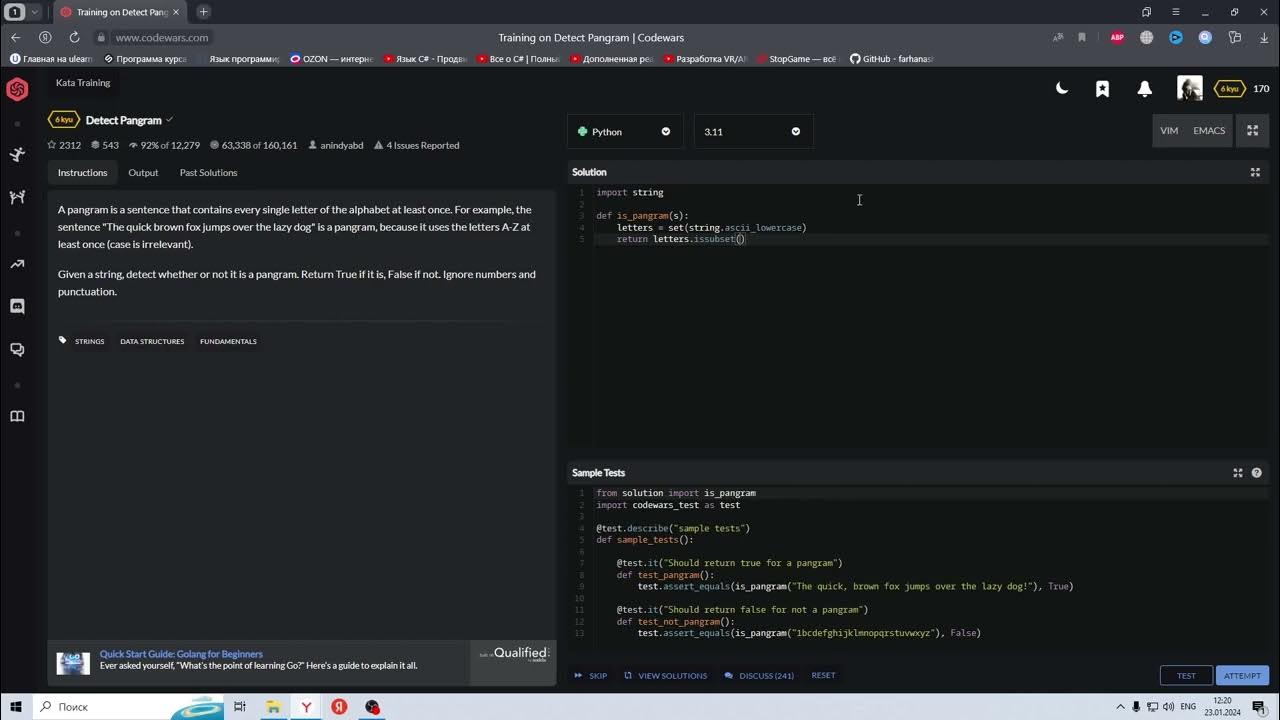Click the ATTEMPT button
Screen dimensions: 1280x720
click(x=1242, y=675)
